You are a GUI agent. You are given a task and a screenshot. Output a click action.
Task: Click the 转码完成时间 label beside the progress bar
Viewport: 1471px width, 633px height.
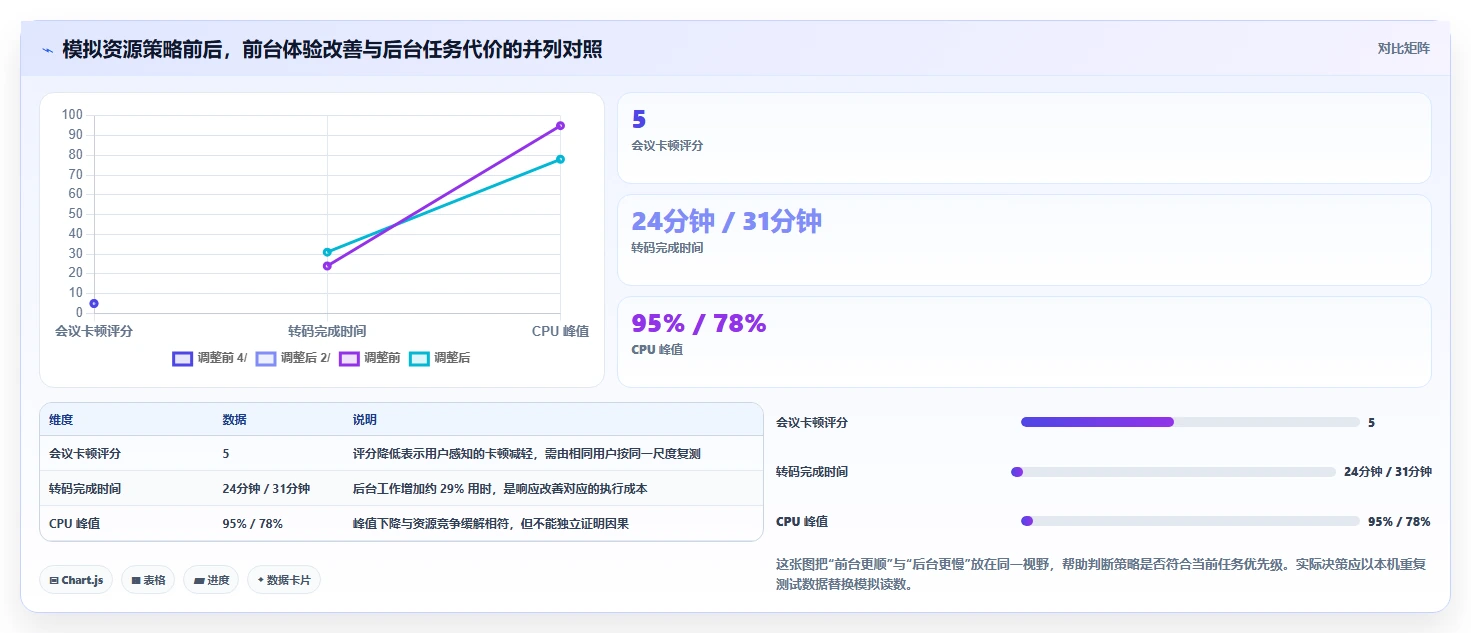coord(812,472)
